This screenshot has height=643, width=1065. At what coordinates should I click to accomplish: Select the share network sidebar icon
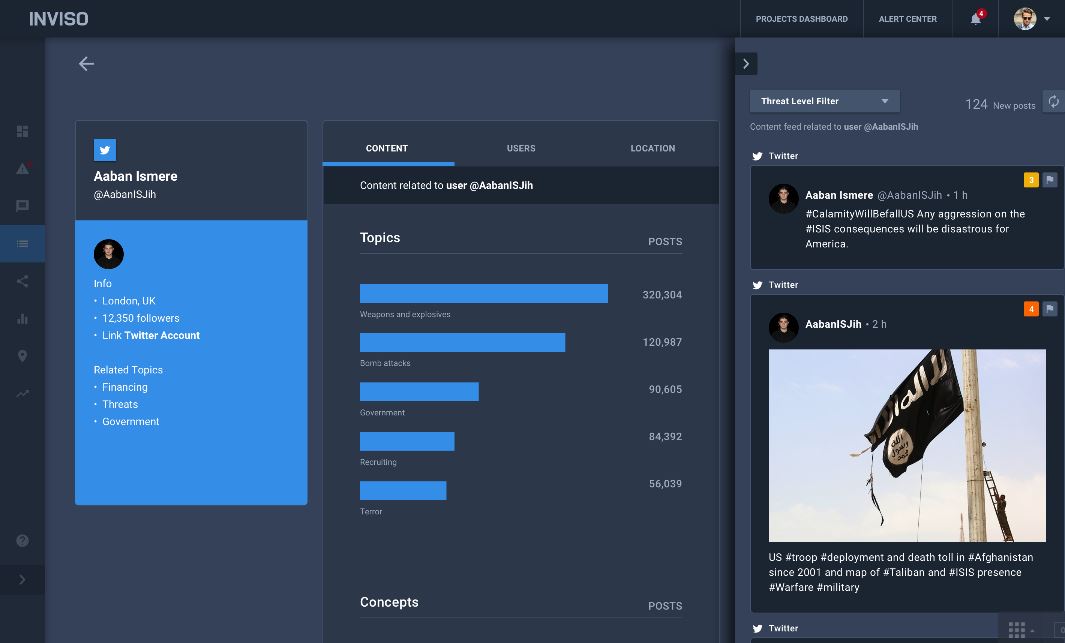tap(22, 281)
